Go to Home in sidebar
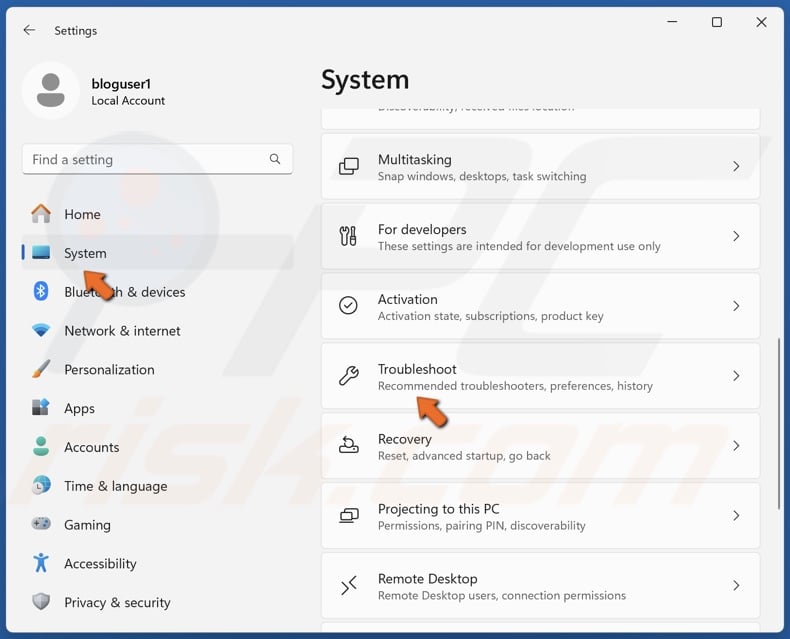The width and height of the screenshot is (790, 639). 157,214
